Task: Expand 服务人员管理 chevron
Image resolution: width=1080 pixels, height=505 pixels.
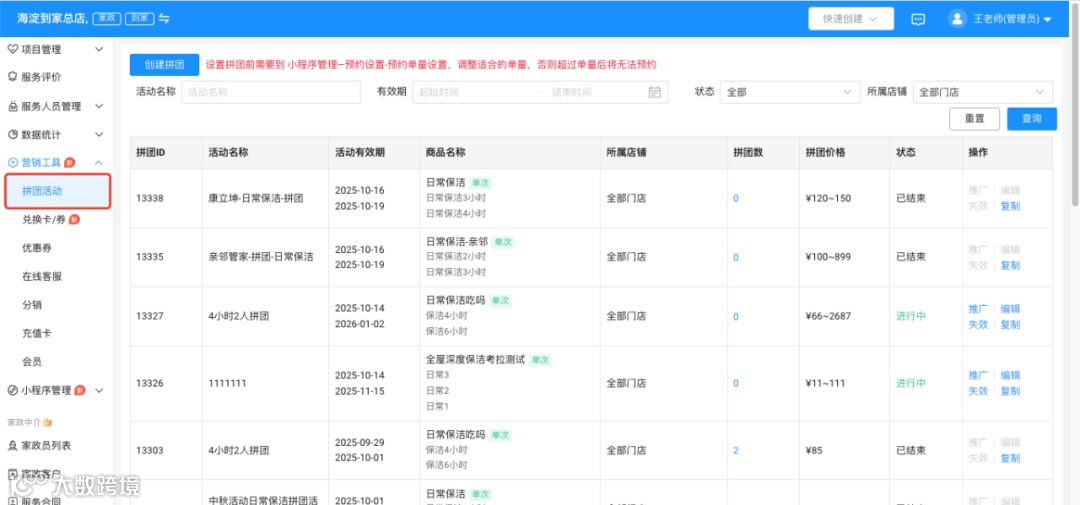Action: pyautogui.click(x=98, y=106)
